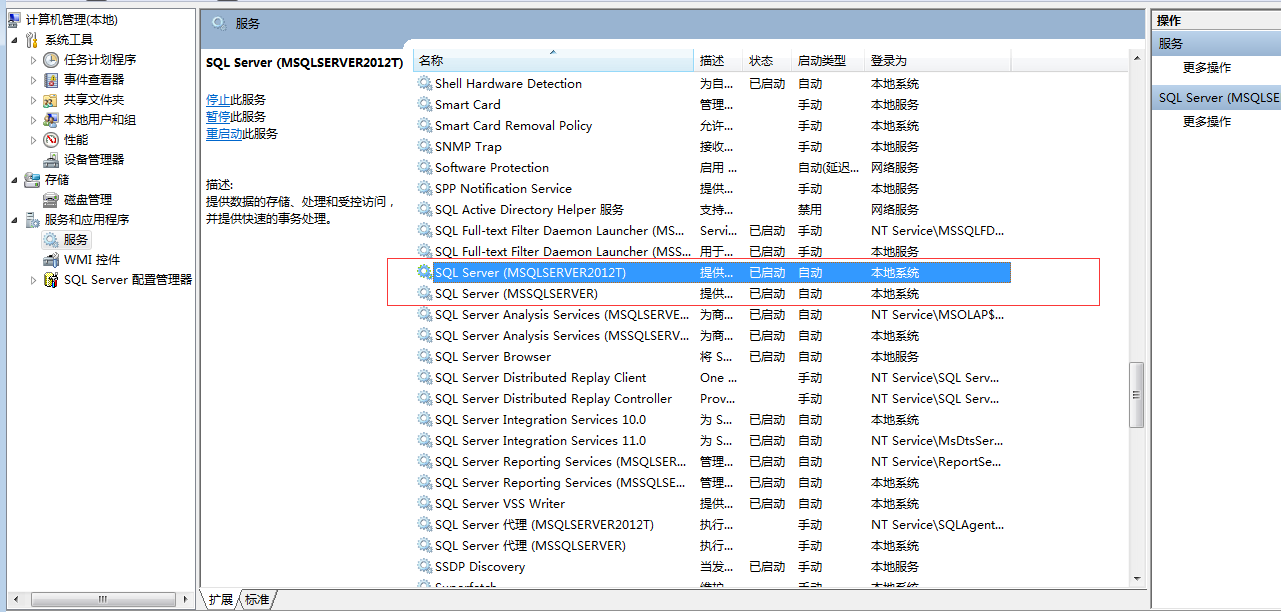
Task: Select SQL Server 代理 (MSSQLSERVER) row
Action: coord(713,546)
